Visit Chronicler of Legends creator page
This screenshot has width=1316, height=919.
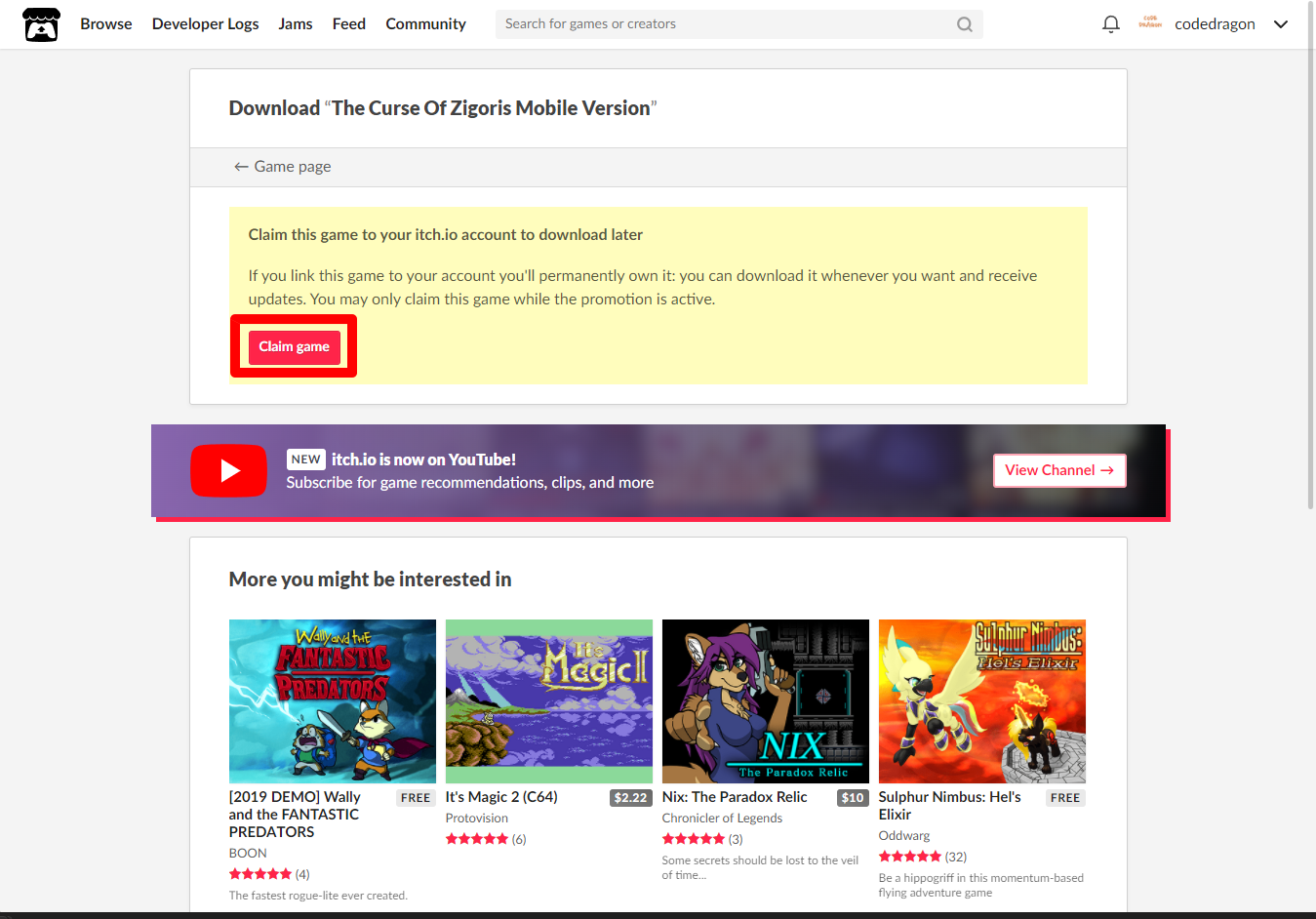click(722, 819)
